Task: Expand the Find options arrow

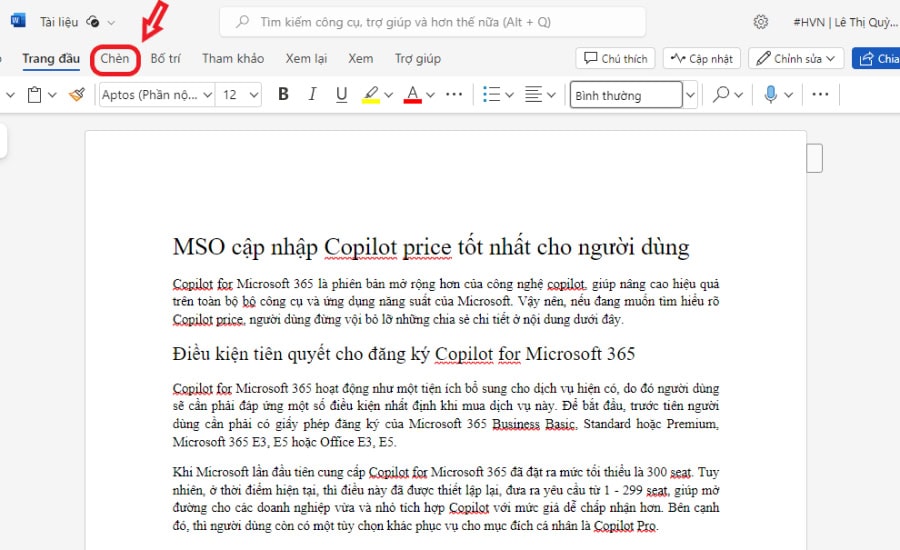Action: pyautogui.click(x=738, y=95)
